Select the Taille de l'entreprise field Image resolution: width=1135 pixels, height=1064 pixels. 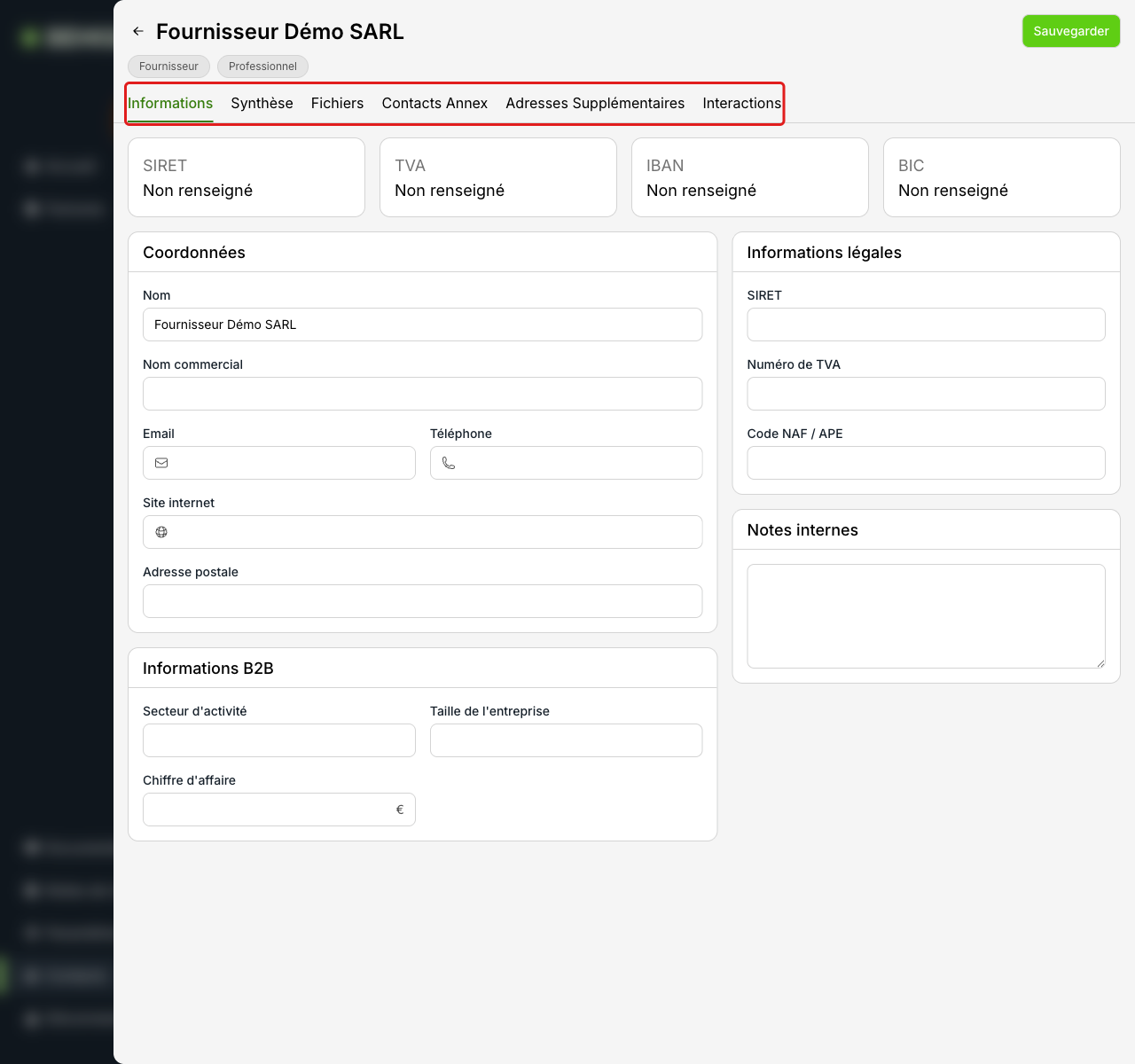click(566, 740)
